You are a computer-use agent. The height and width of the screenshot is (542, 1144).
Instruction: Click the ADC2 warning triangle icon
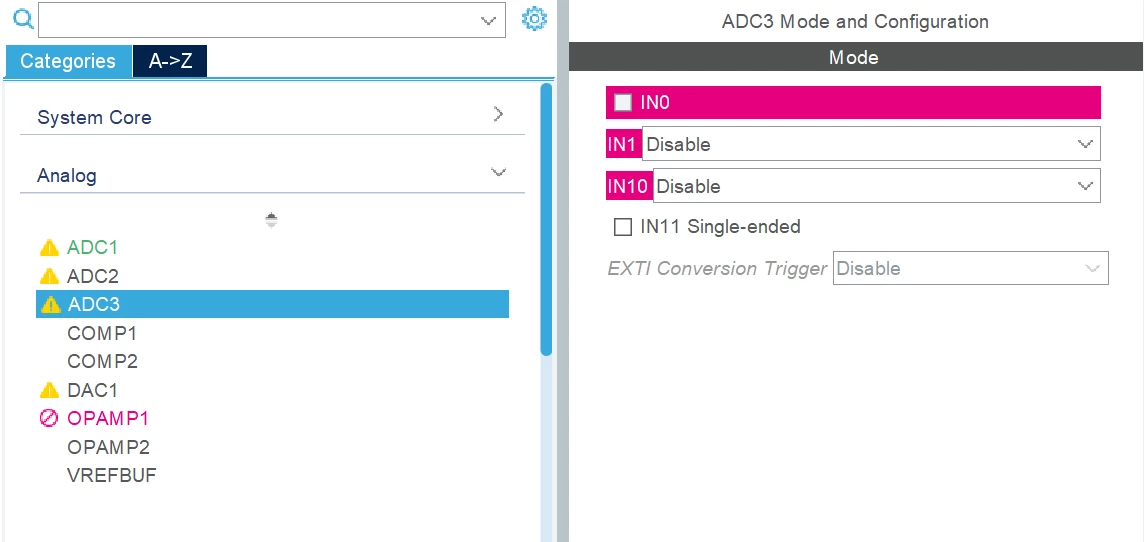pyautogui.click(x=49, y=276)
